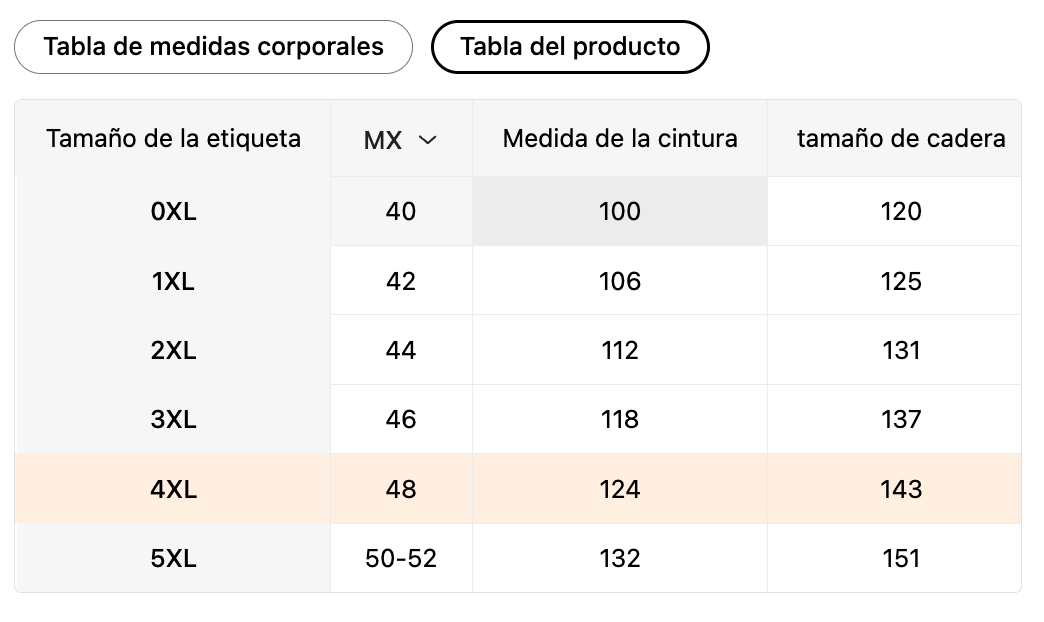
Task: Click hip value 143 in 4XL row
Action: (901, 489)
